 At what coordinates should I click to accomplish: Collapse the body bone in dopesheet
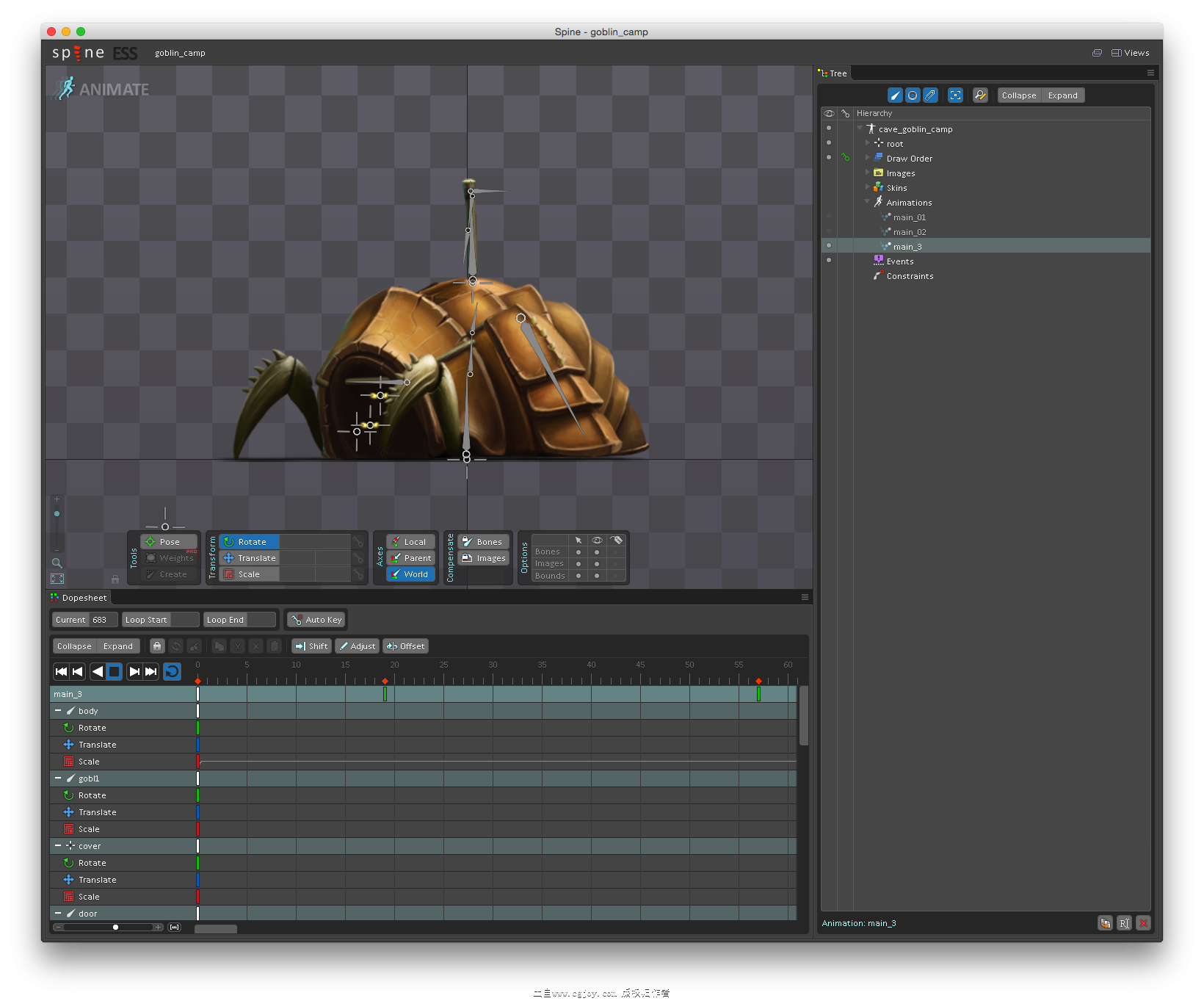[58, 711]
